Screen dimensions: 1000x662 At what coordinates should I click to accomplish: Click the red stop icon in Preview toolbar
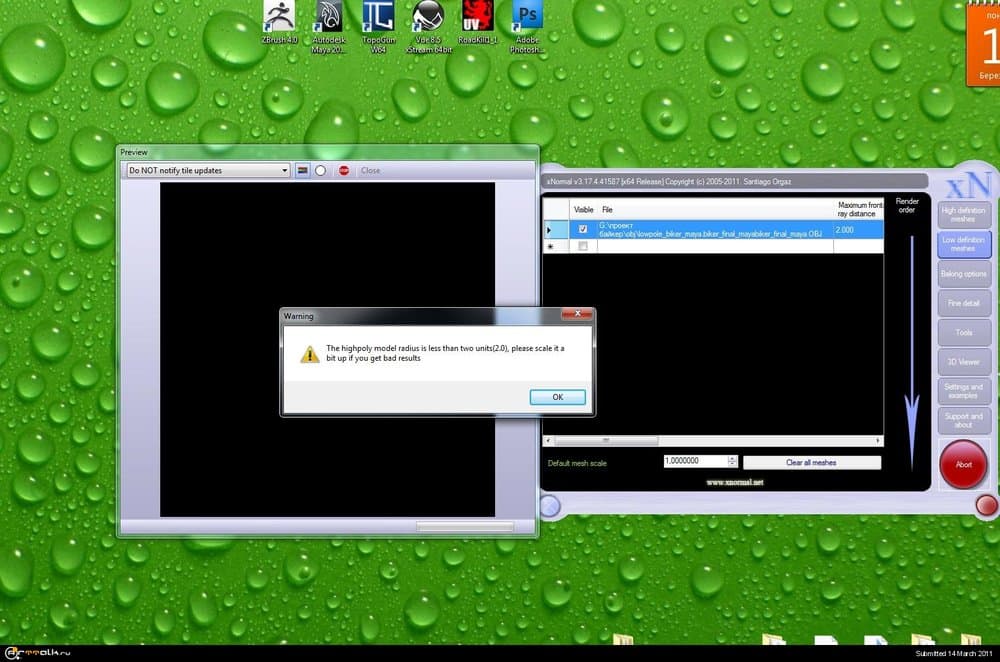(343, 170)
